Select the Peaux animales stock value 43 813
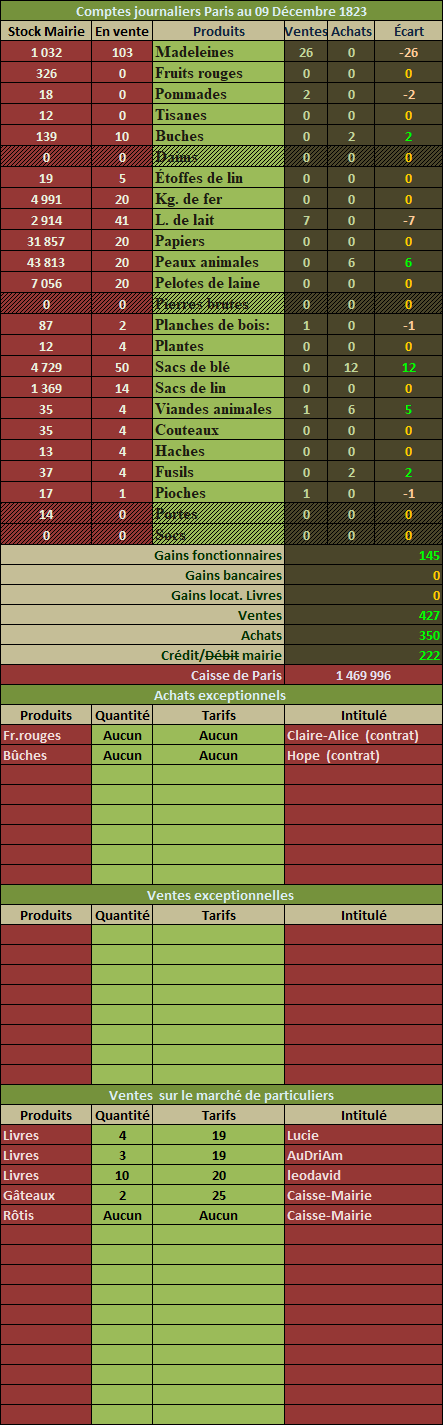This screenshot has height=1425, width=443. 46,262
